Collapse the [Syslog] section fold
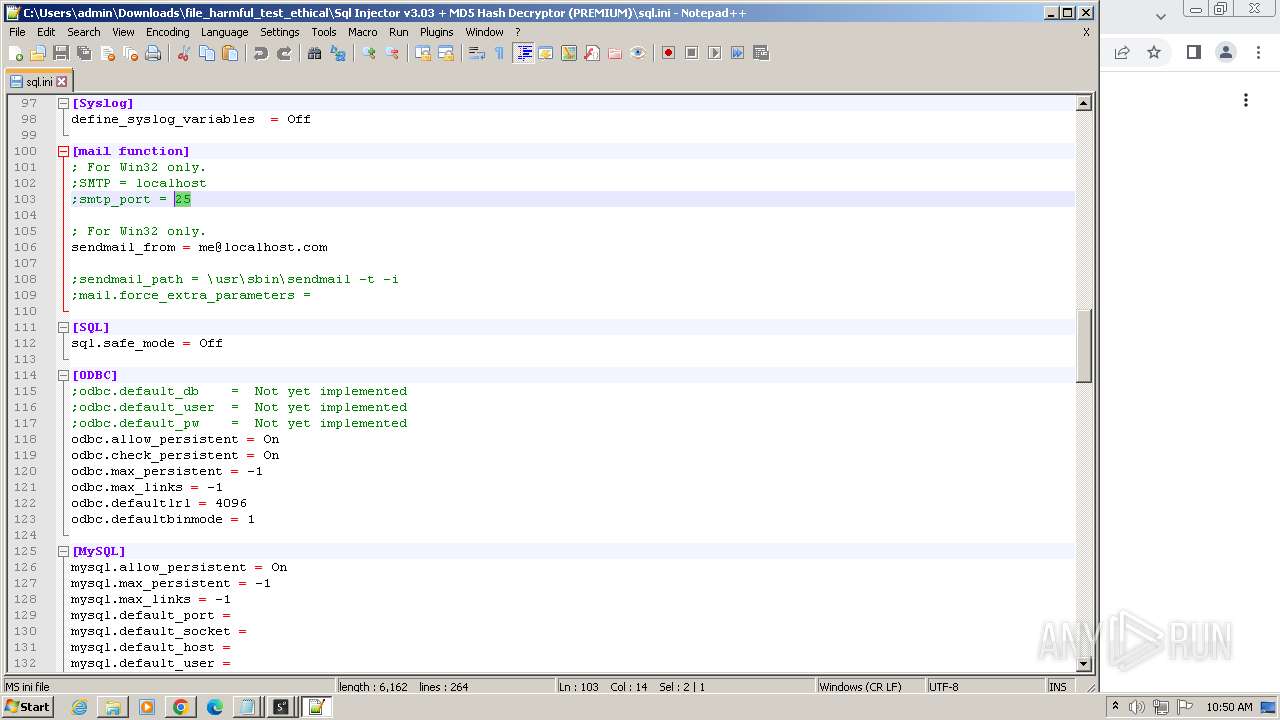This screenshot has height=720, width=1280. pyautogui.click(x=63, y=103)
